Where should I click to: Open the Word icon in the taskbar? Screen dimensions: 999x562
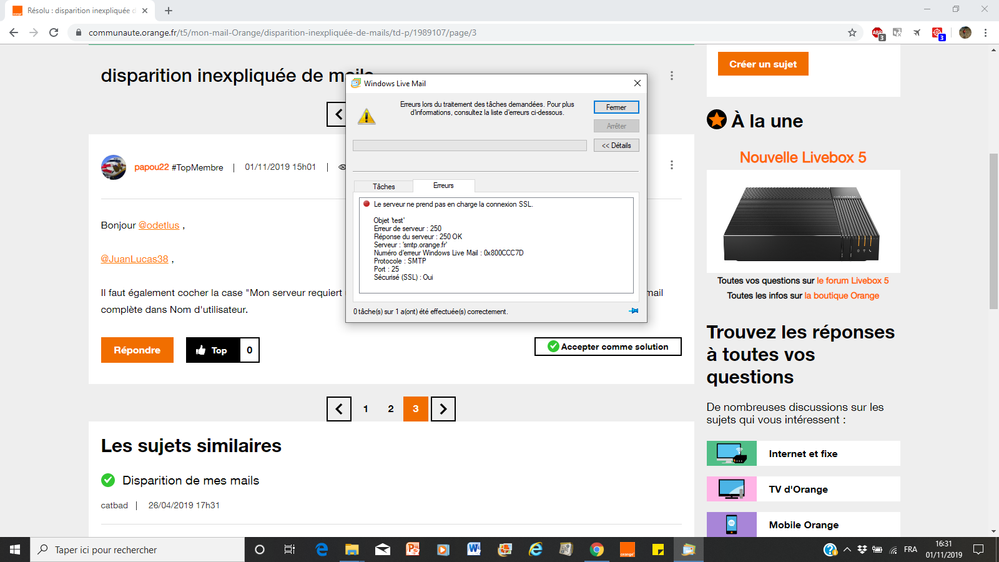pyautogui.click(x=473, y=549)
